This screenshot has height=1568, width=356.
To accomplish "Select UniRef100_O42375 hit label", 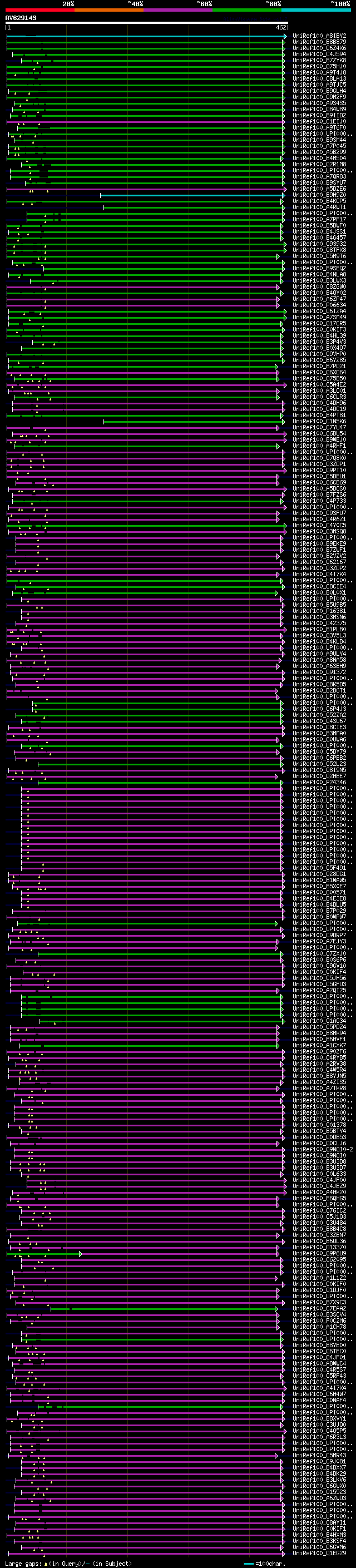I will (319, 623).
